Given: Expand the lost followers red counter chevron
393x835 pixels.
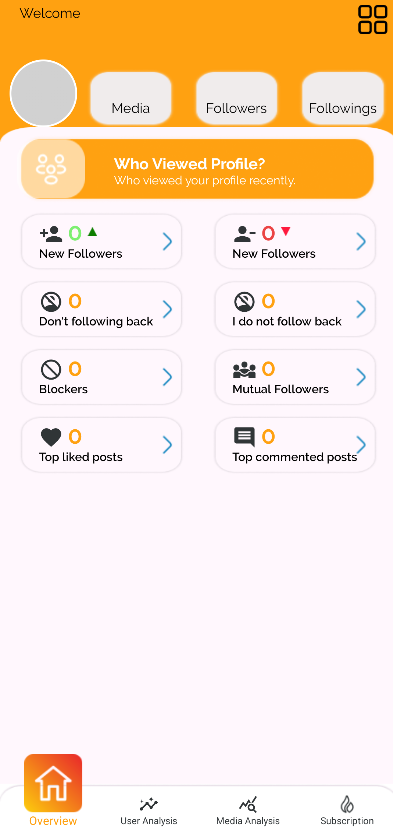Looking at the screenshot, I should click(x=362, y=242).
